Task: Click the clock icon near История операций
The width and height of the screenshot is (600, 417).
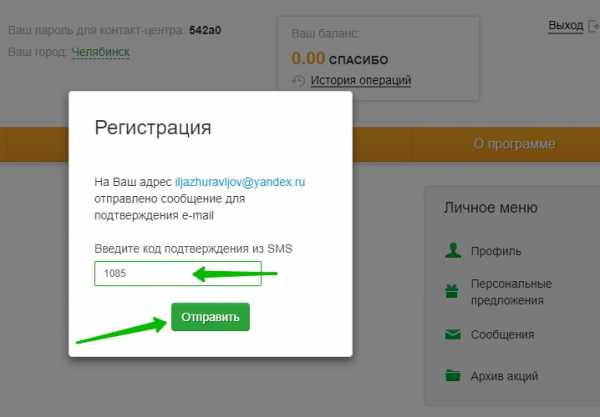Action: pos(298,80)
